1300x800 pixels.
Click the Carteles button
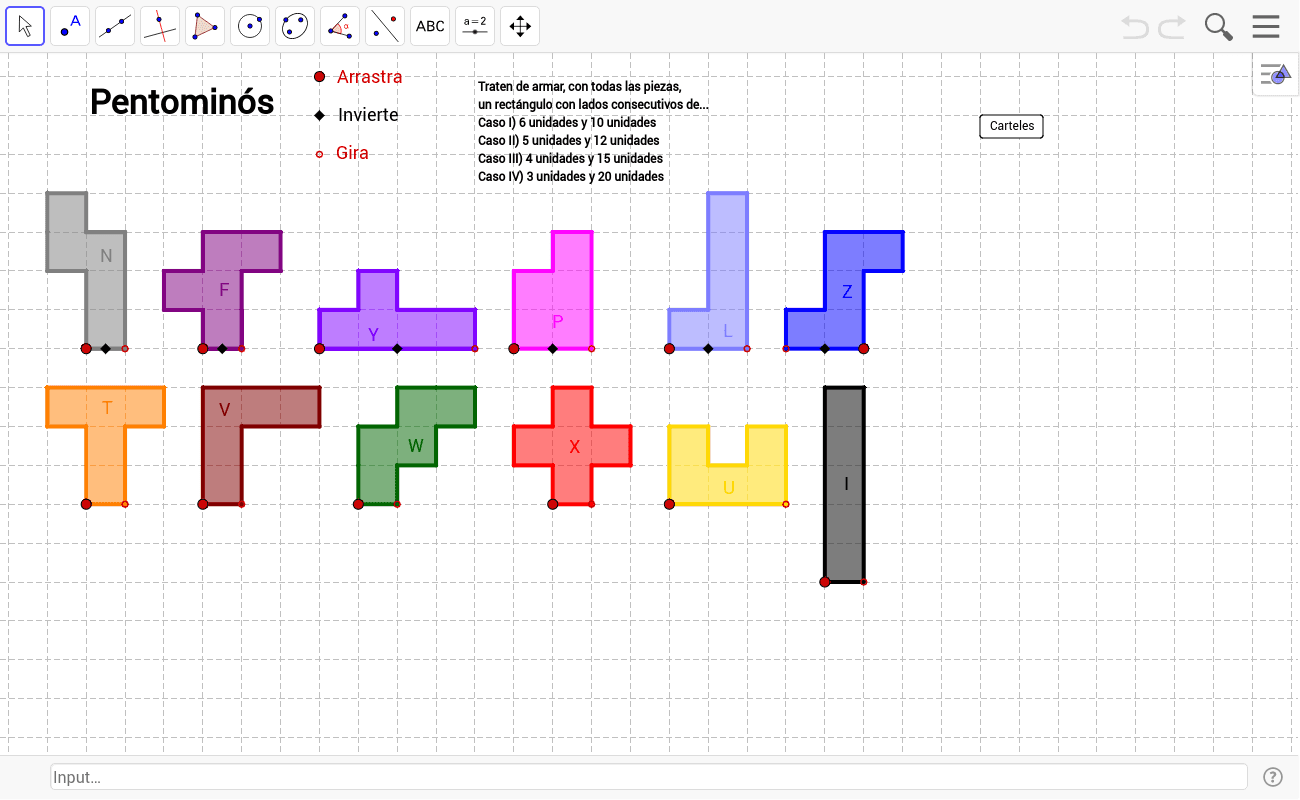tap(1011, 126)
